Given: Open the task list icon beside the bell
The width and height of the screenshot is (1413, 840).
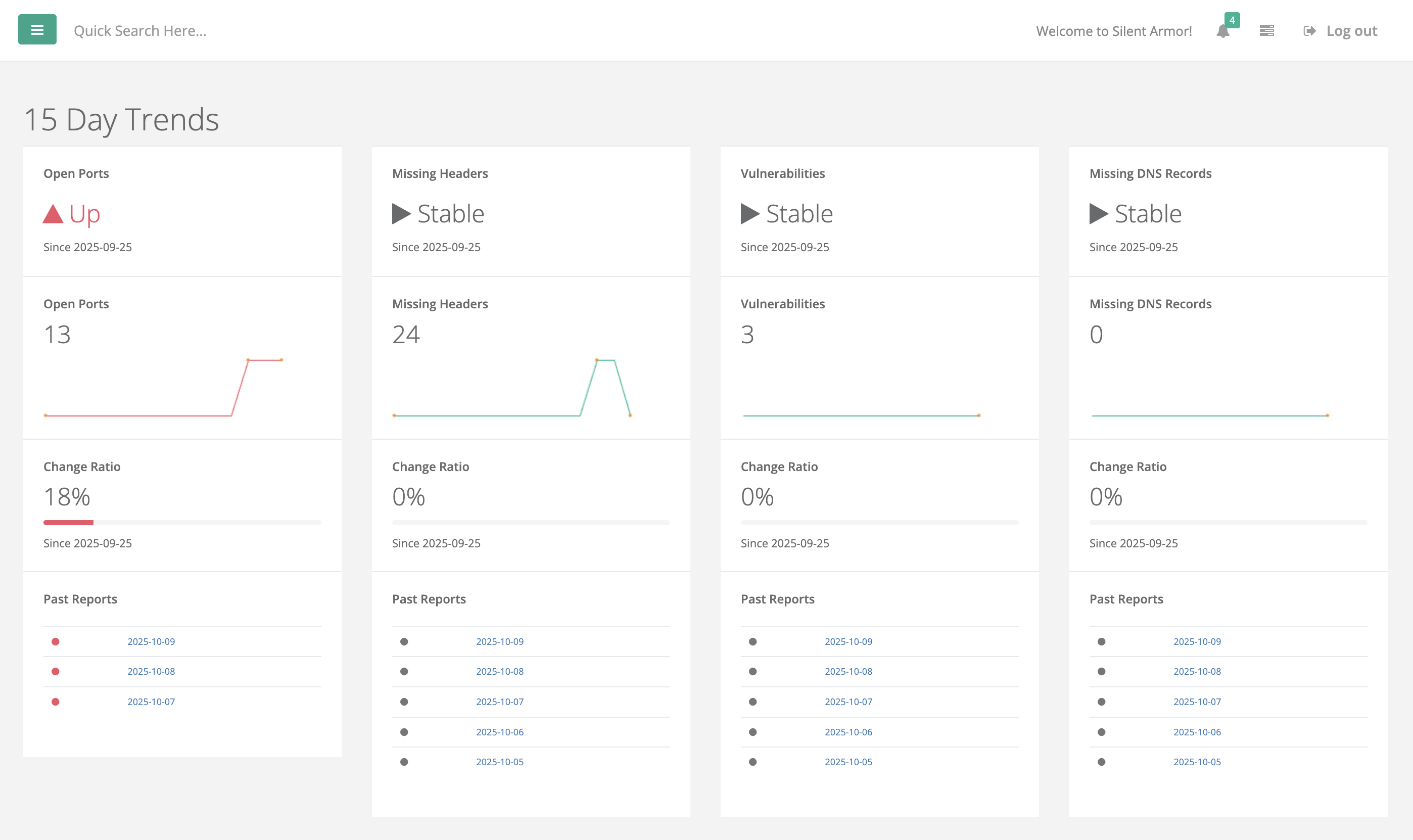Looking at the screenshot, I should 1266,30.
